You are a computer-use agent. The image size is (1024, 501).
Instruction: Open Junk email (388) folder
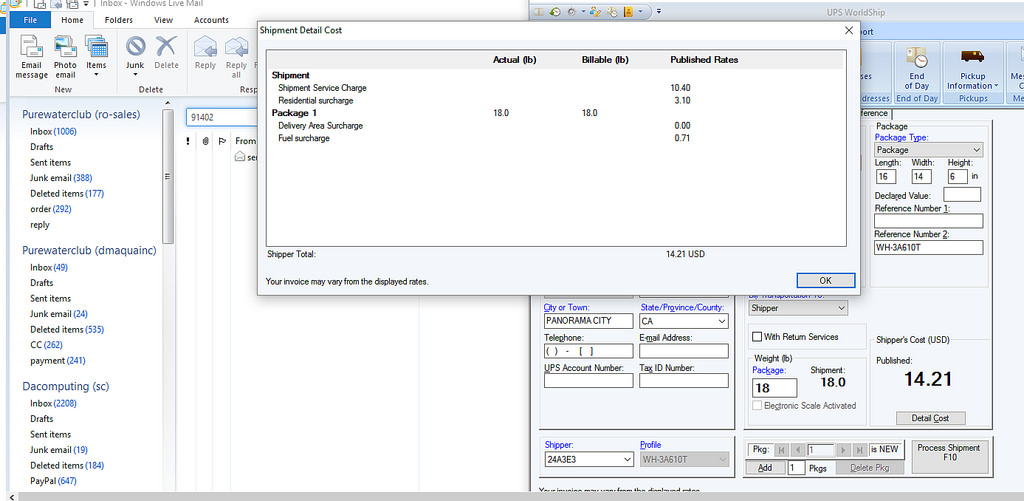(61, 178)
